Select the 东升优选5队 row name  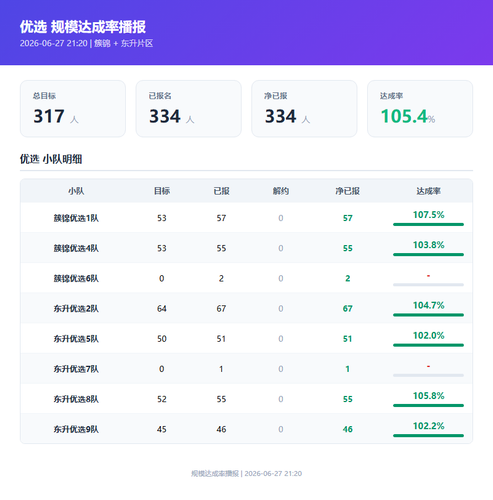(x=76, y=339)
